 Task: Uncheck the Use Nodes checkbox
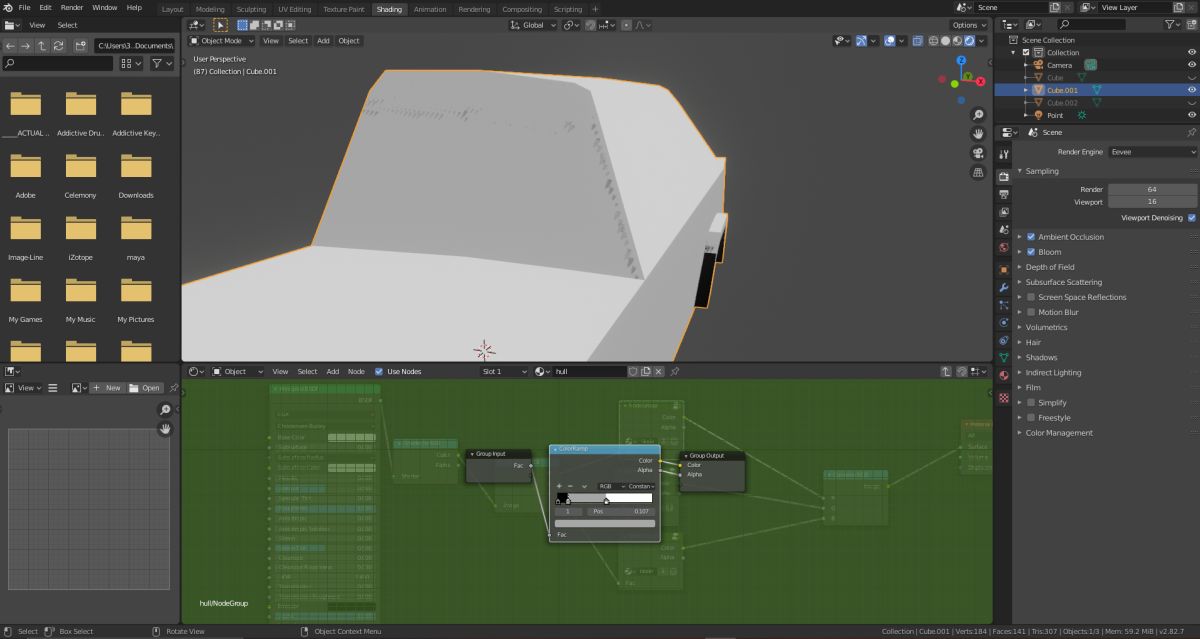tap(379, 371)
